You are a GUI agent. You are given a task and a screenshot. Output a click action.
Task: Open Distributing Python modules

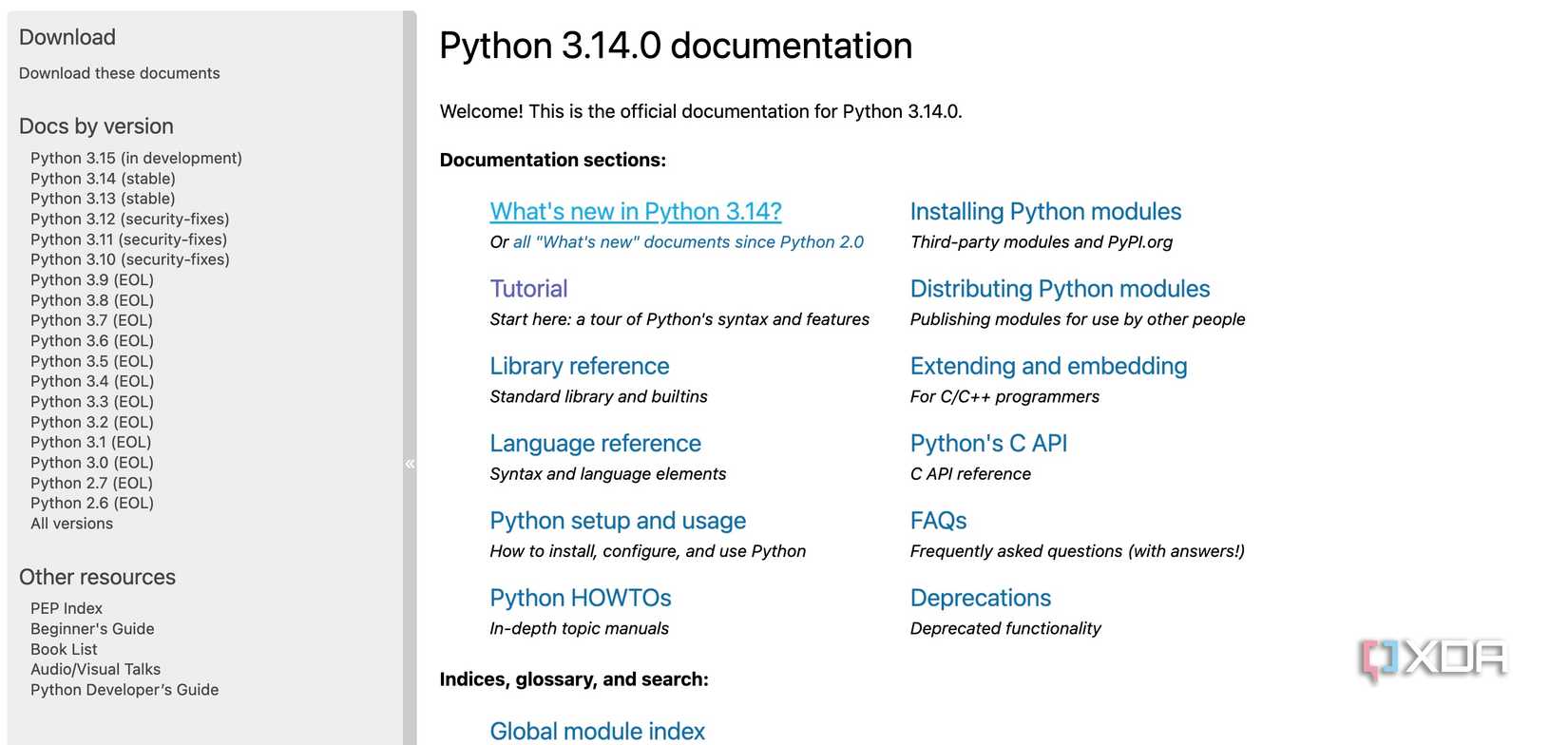[1060, 289]
